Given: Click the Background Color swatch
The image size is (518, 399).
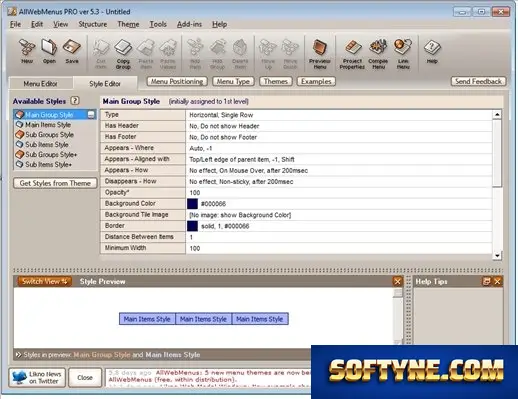Looking at the screenshot, I should click(x=192, y=204).
